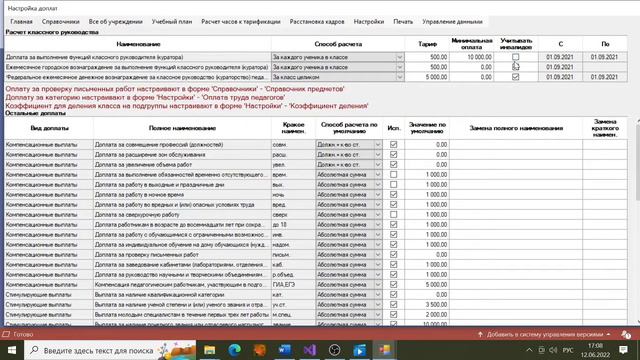The image size is (640, 360).
Task: Open calculation method dropdown for 'Доплата за совмещение профессий'
Action: coord(378,144)
